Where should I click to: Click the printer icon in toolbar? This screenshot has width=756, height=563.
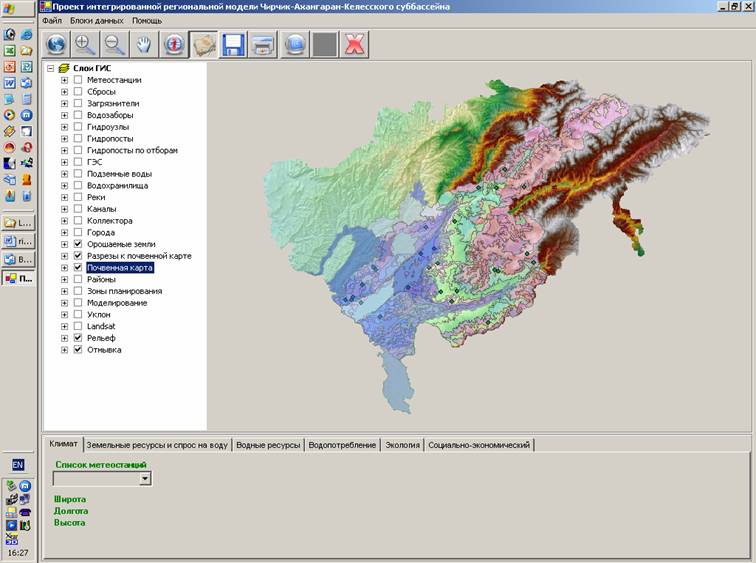tap(264, 44)
